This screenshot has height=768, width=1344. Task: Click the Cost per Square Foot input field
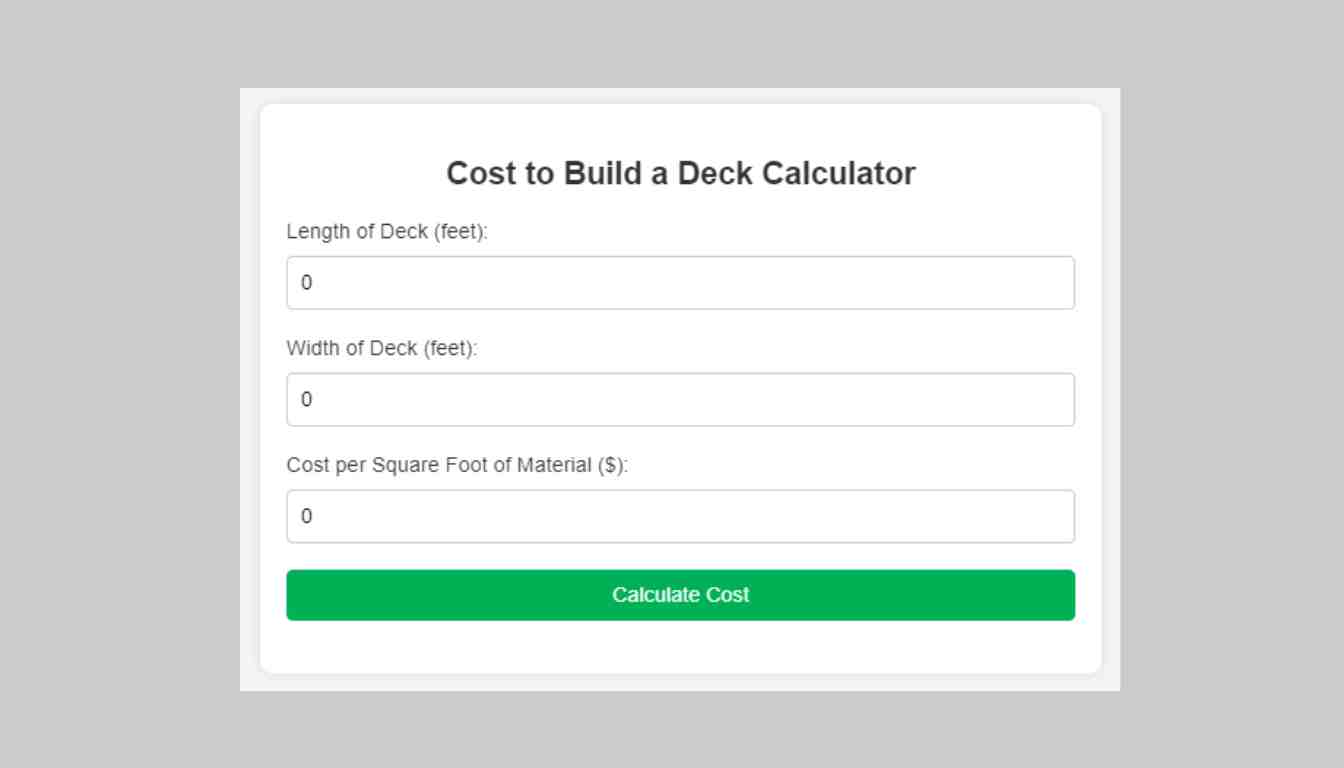pyautogui.click(x=680, y=516)
